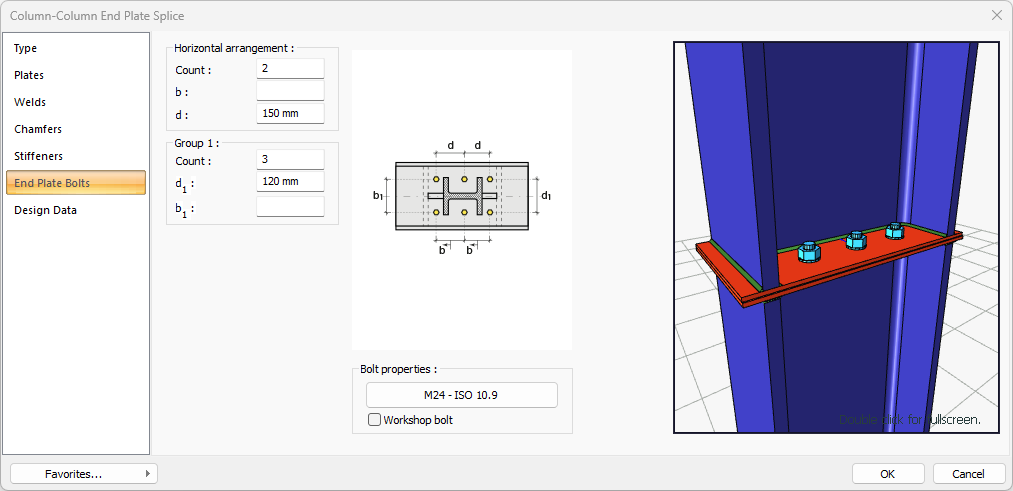Open the Type settings page
Image resolution: width=1013 pixels, height=491 pixels.
point(26,48)
